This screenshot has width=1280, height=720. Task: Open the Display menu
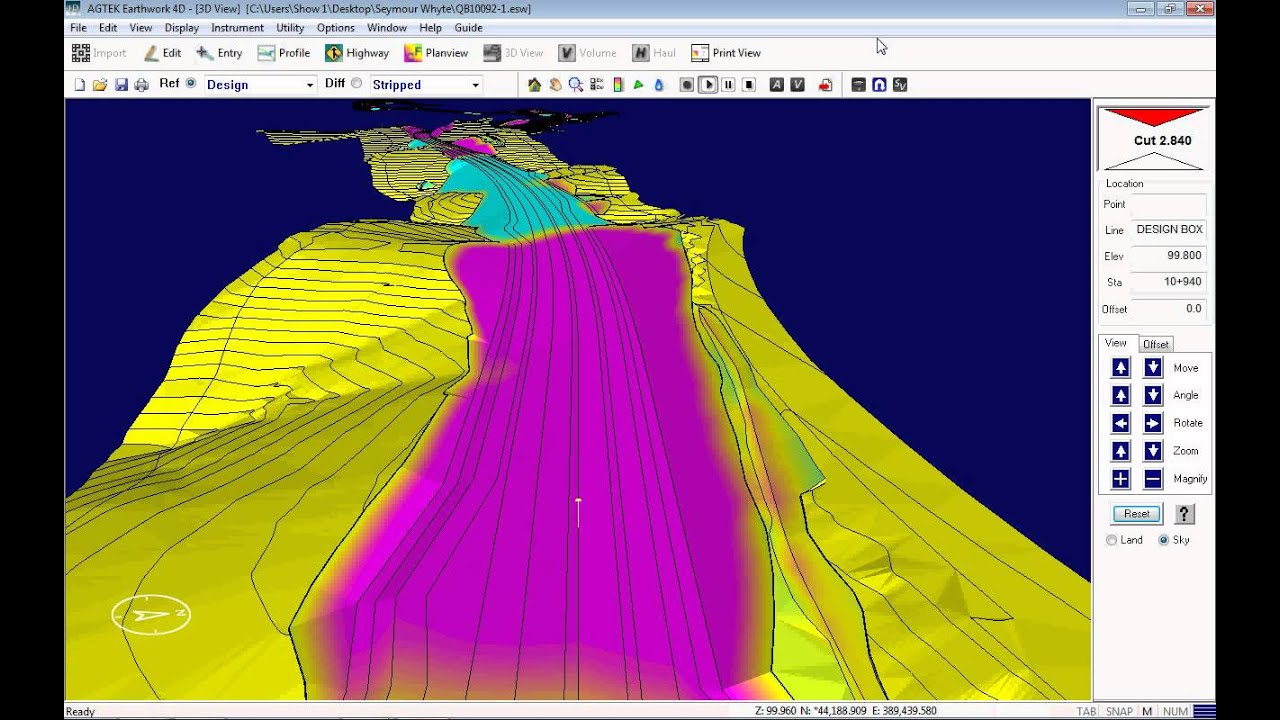tap(182, 28)
